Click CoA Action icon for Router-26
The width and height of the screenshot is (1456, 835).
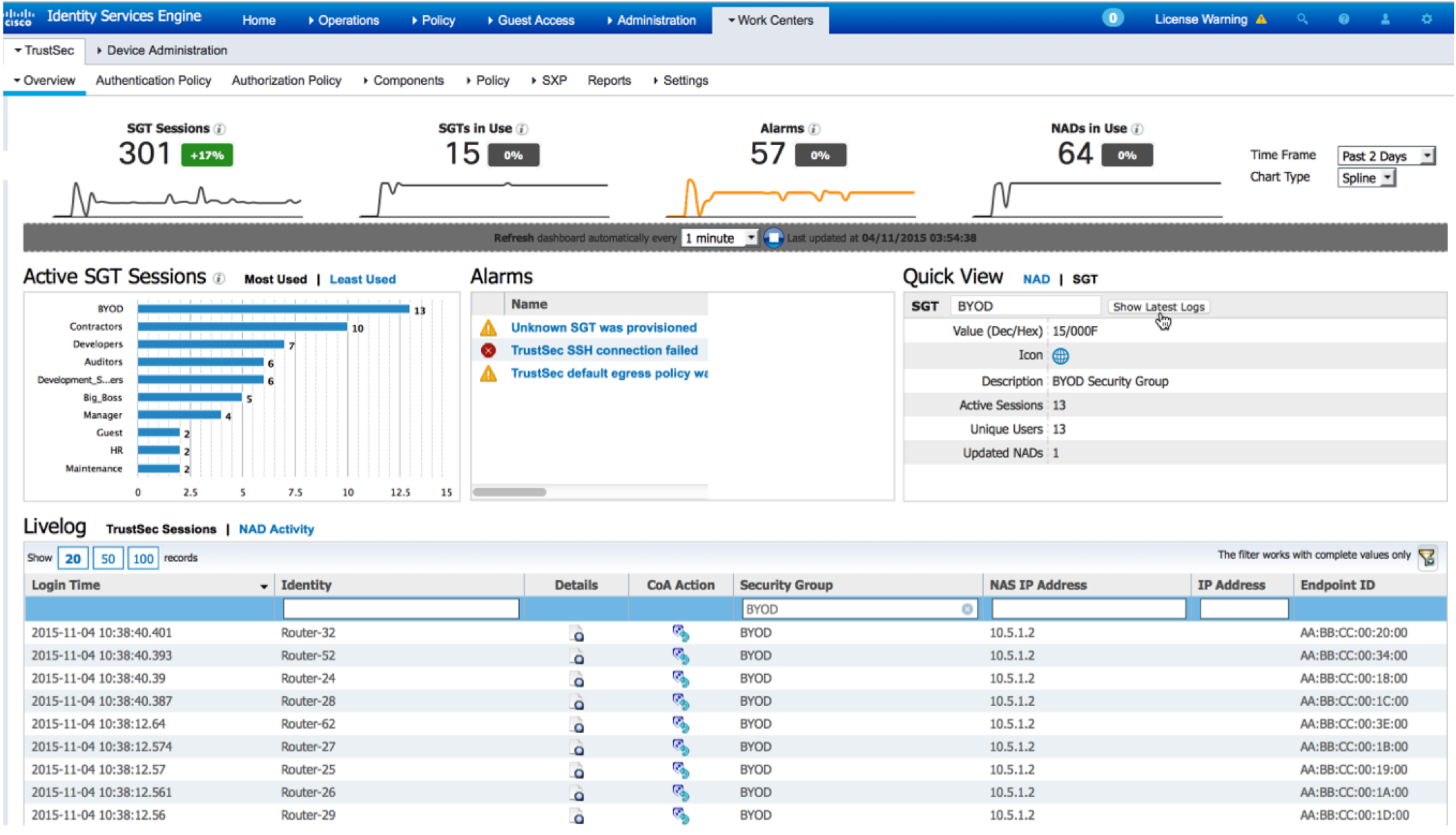(681, 793)
